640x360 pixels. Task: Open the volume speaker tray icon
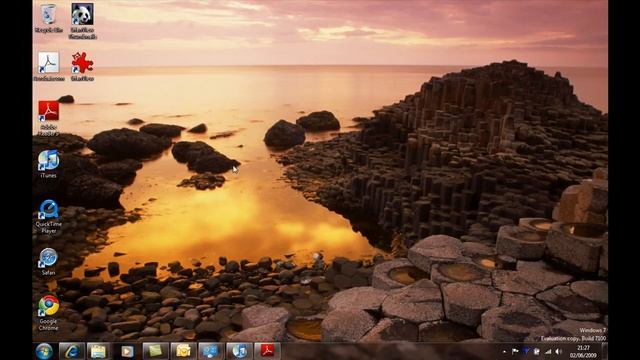pos(558,351)
